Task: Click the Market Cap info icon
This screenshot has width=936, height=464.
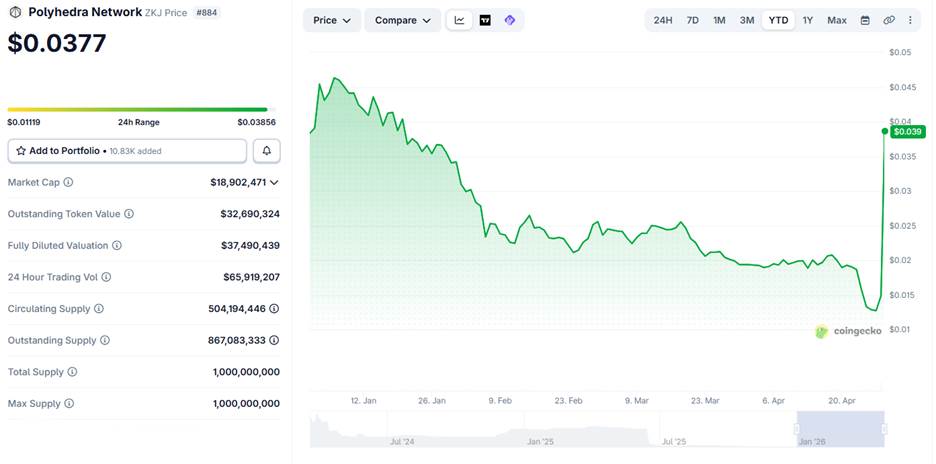Action: tap(69, 182)
